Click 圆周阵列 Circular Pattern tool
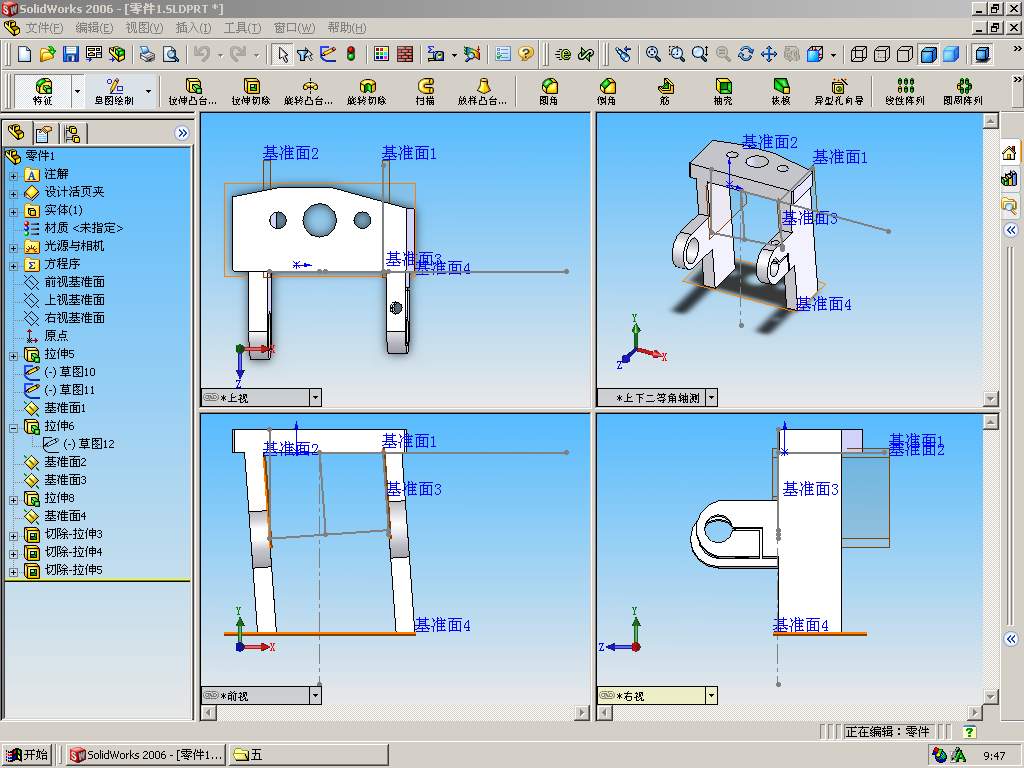The width and height of the screenshot is (1024, 768). tap(963, 91)
